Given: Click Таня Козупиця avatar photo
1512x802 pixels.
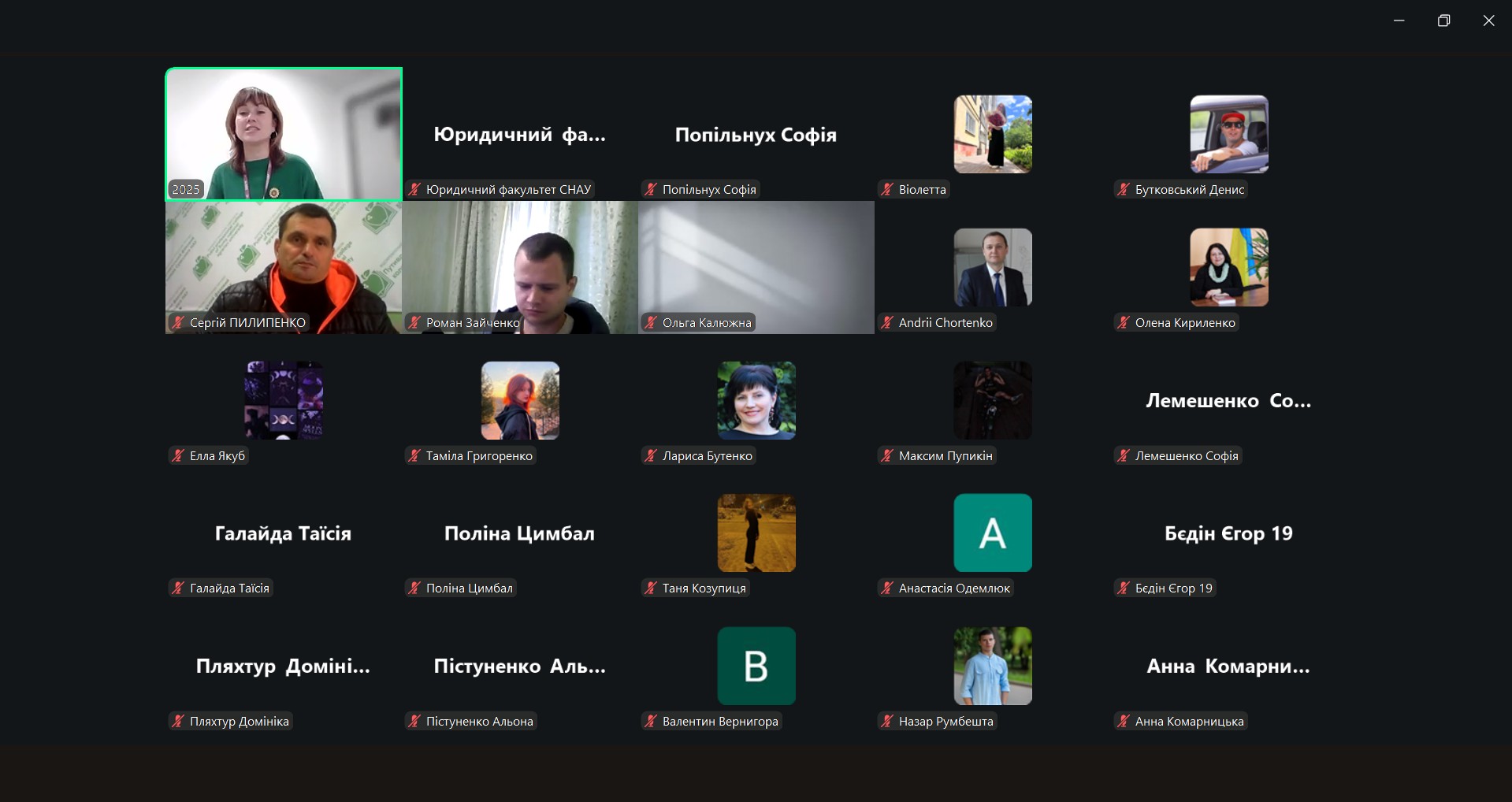Looking at the screenshot, I should pyautogui.click(x=756, y=533).
